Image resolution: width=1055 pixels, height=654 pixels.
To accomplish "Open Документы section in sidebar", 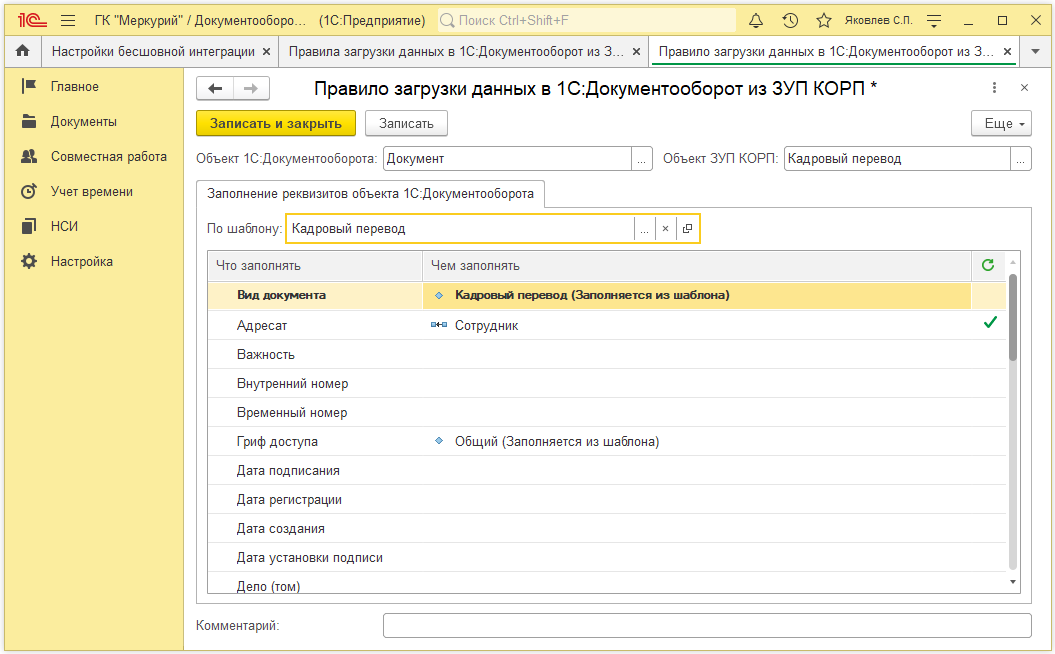I will click(x=84, y=122).
